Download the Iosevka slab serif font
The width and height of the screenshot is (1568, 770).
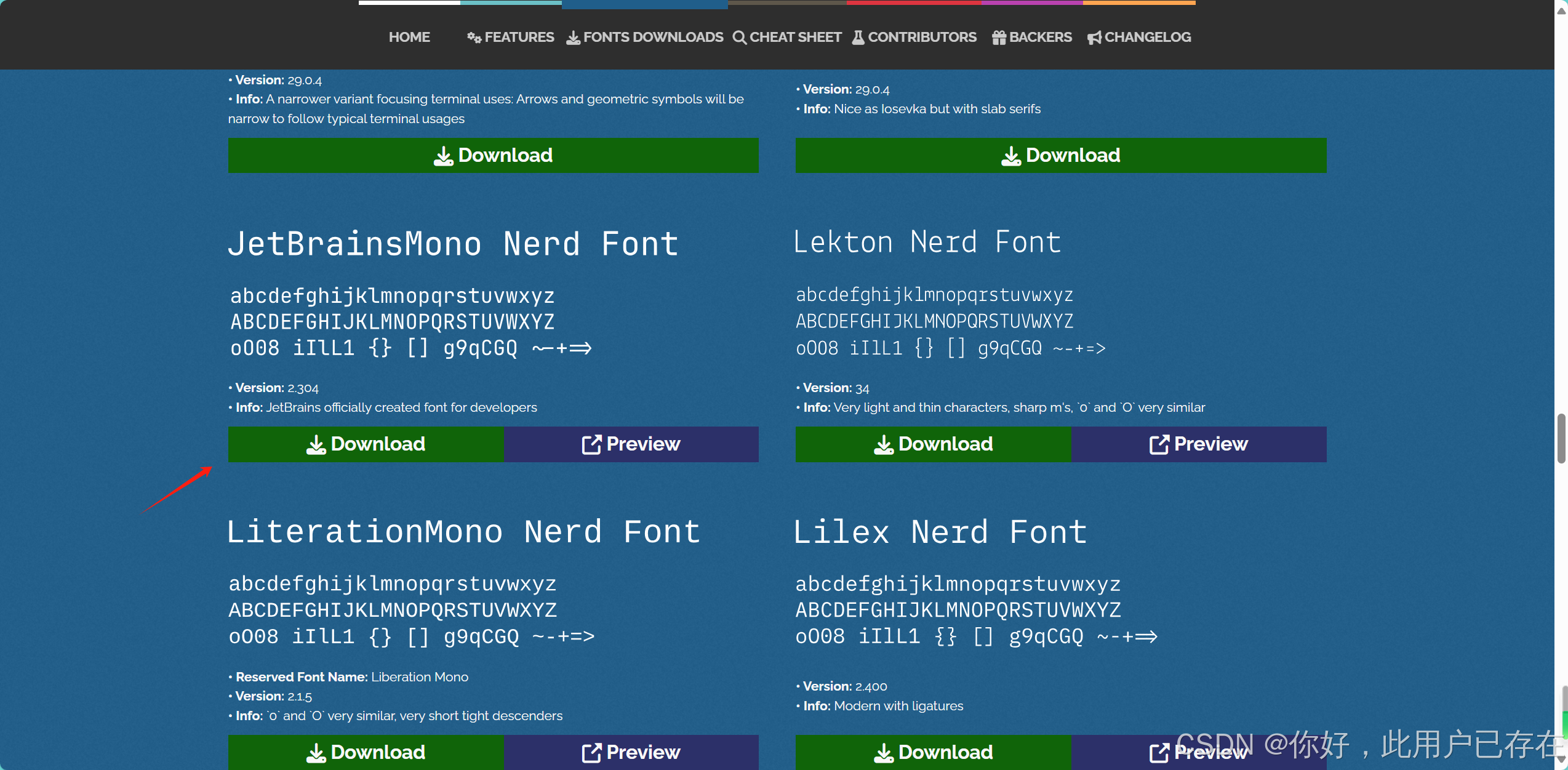point(1060,155)
